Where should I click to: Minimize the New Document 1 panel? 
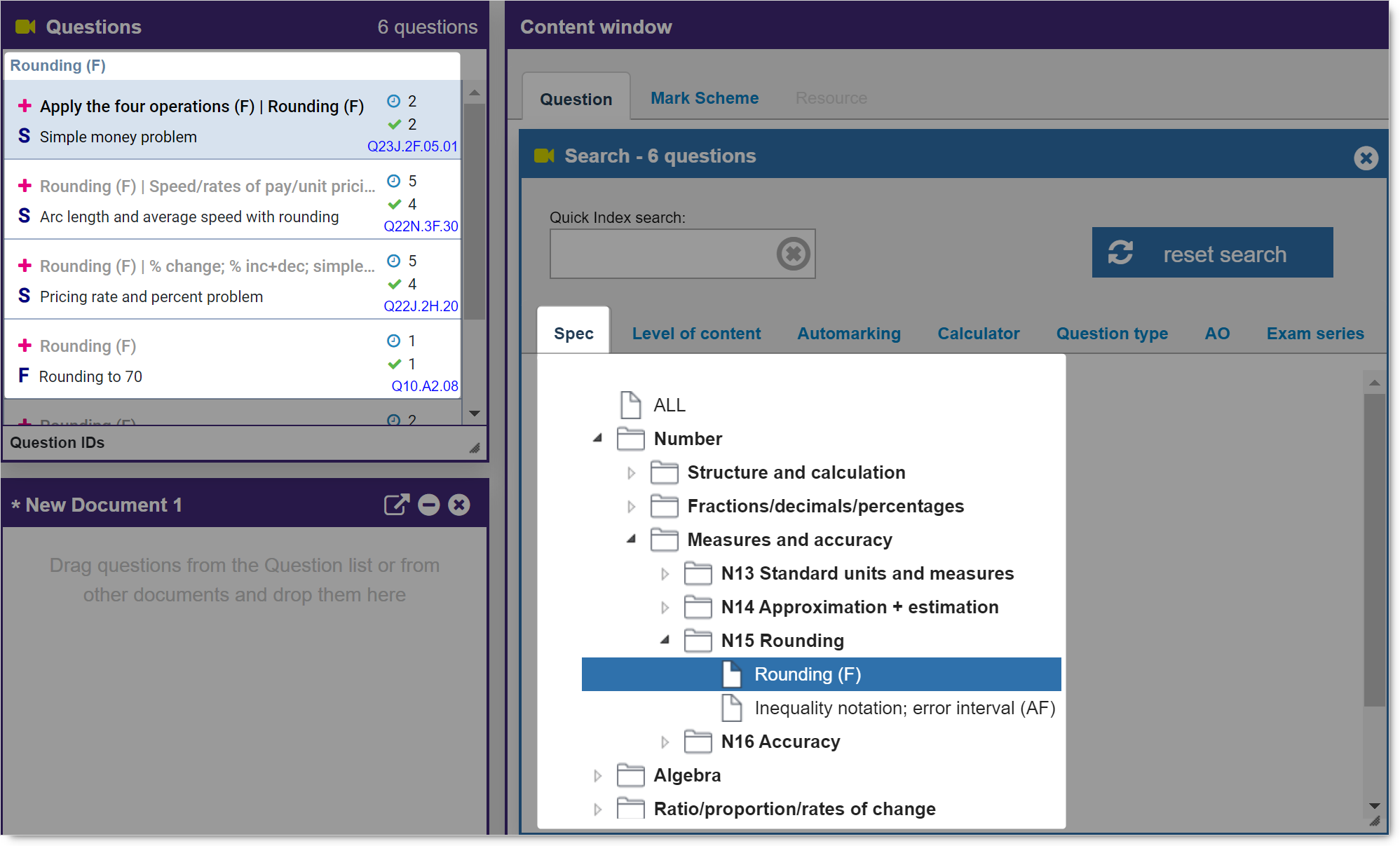coord(428,505)
